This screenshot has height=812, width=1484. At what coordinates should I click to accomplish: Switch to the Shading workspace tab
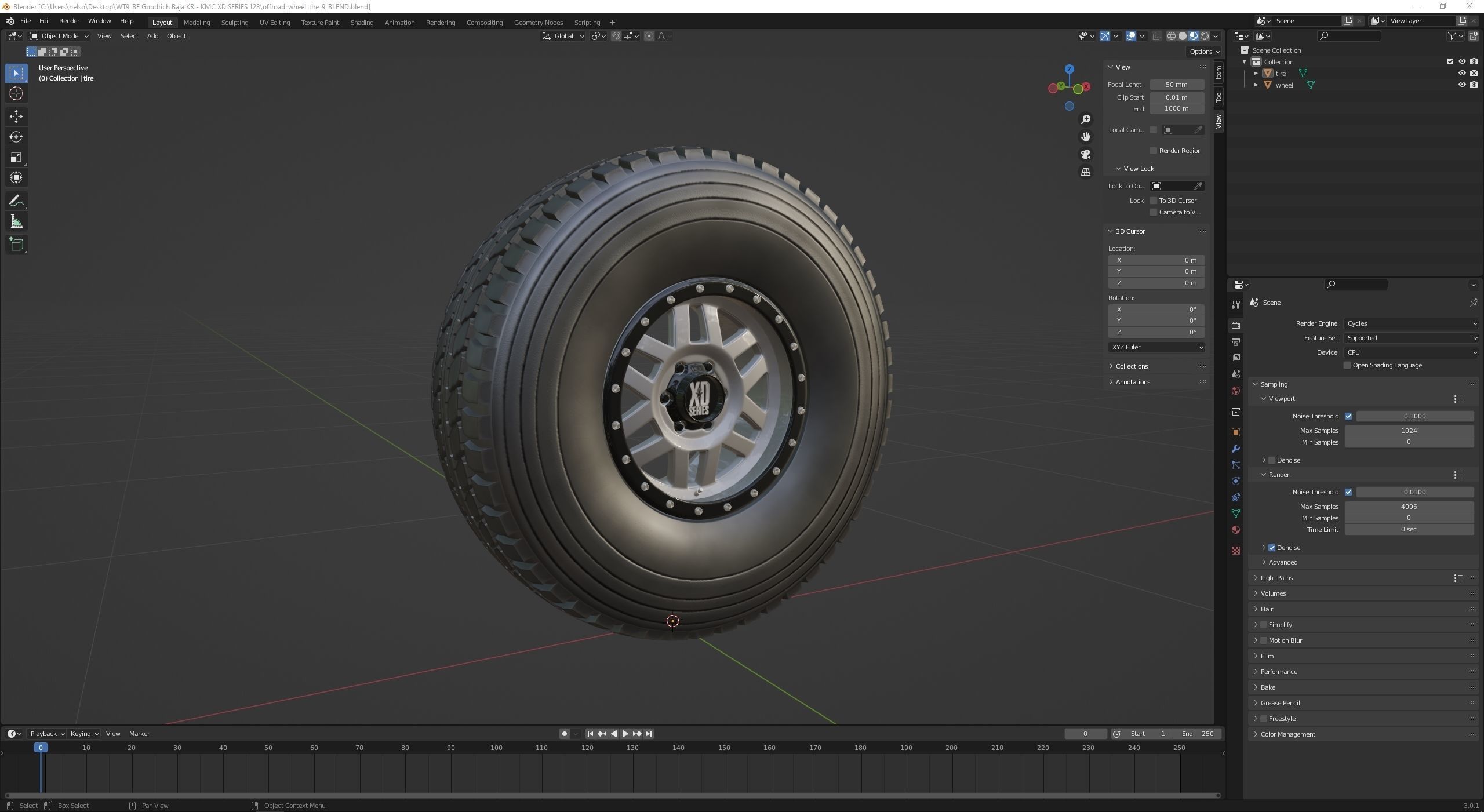coord(362,22)
